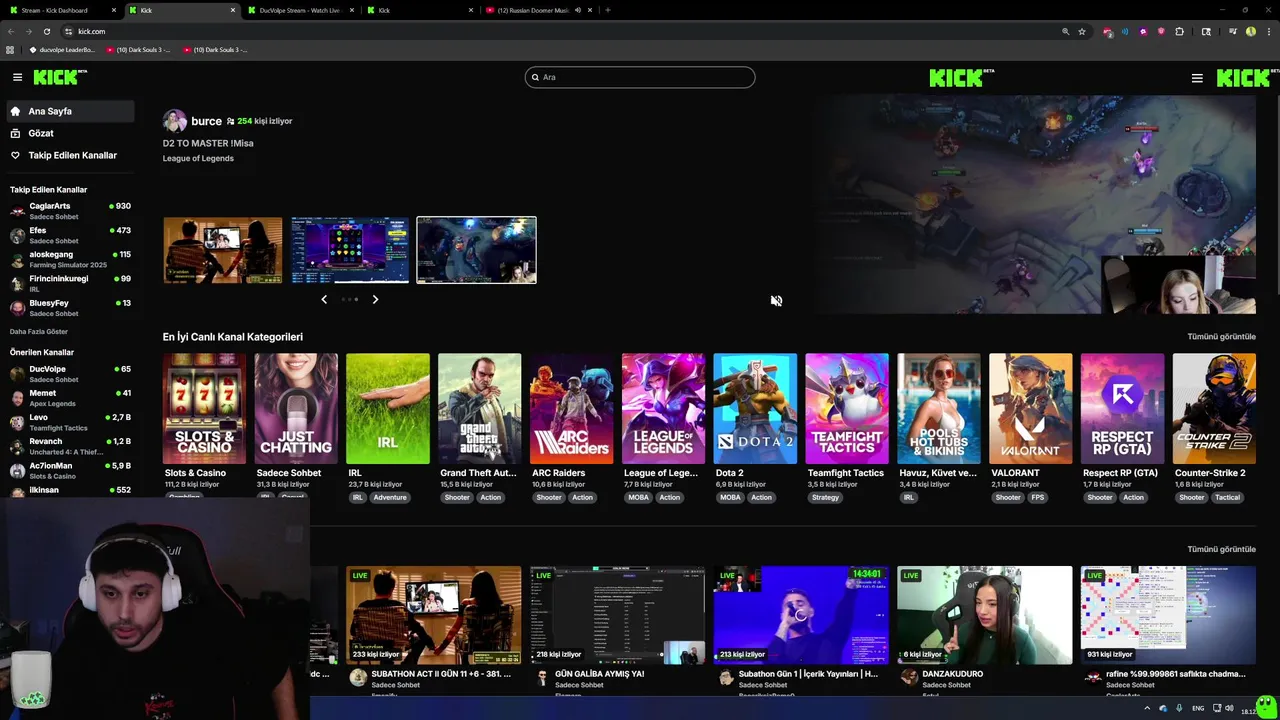
Task: Bookmark this page with star icon
Action: click(x=1082, y=31)
